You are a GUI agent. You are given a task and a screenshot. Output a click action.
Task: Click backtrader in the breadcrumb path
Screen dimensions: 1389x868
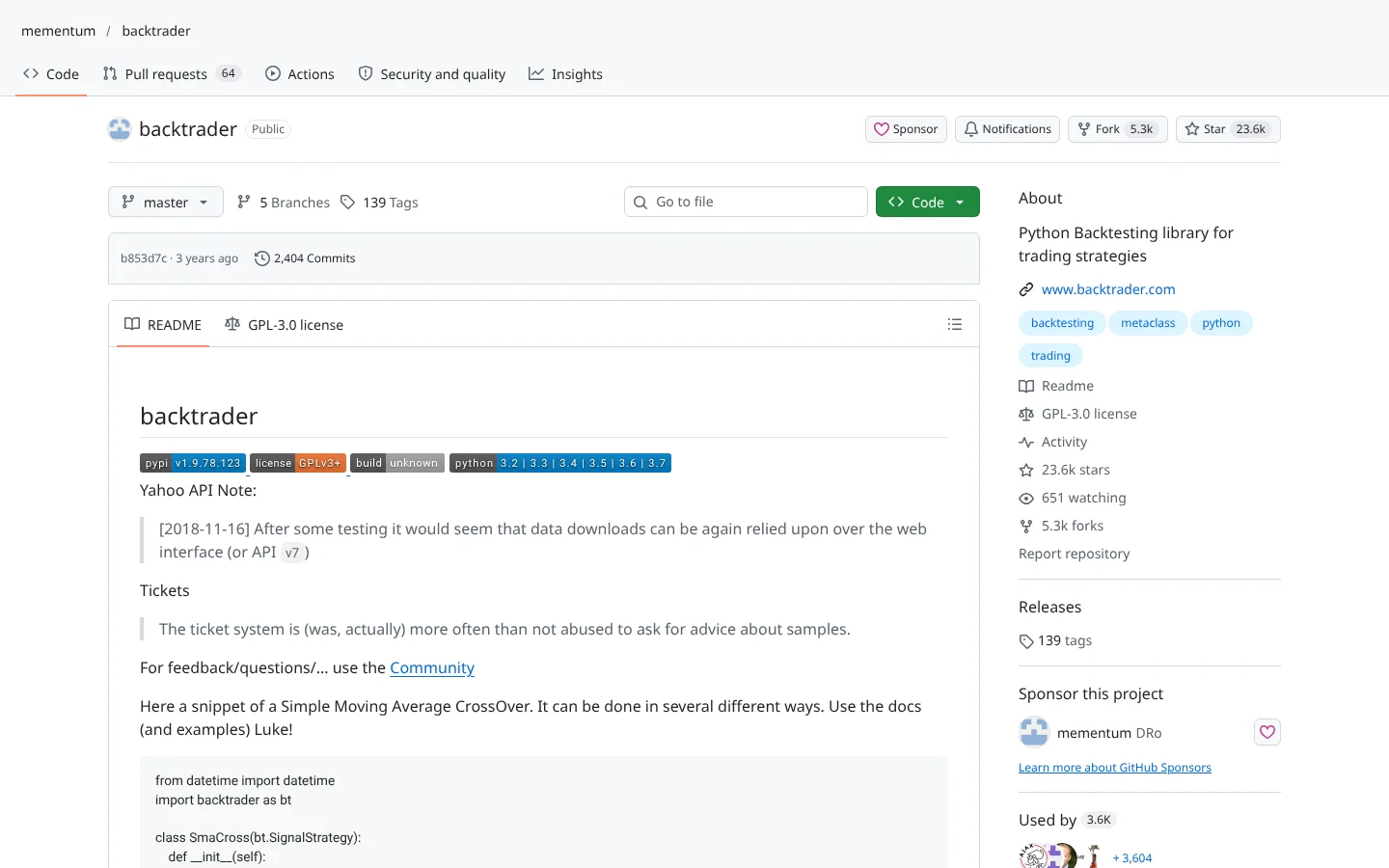click(x=156, y=31)
